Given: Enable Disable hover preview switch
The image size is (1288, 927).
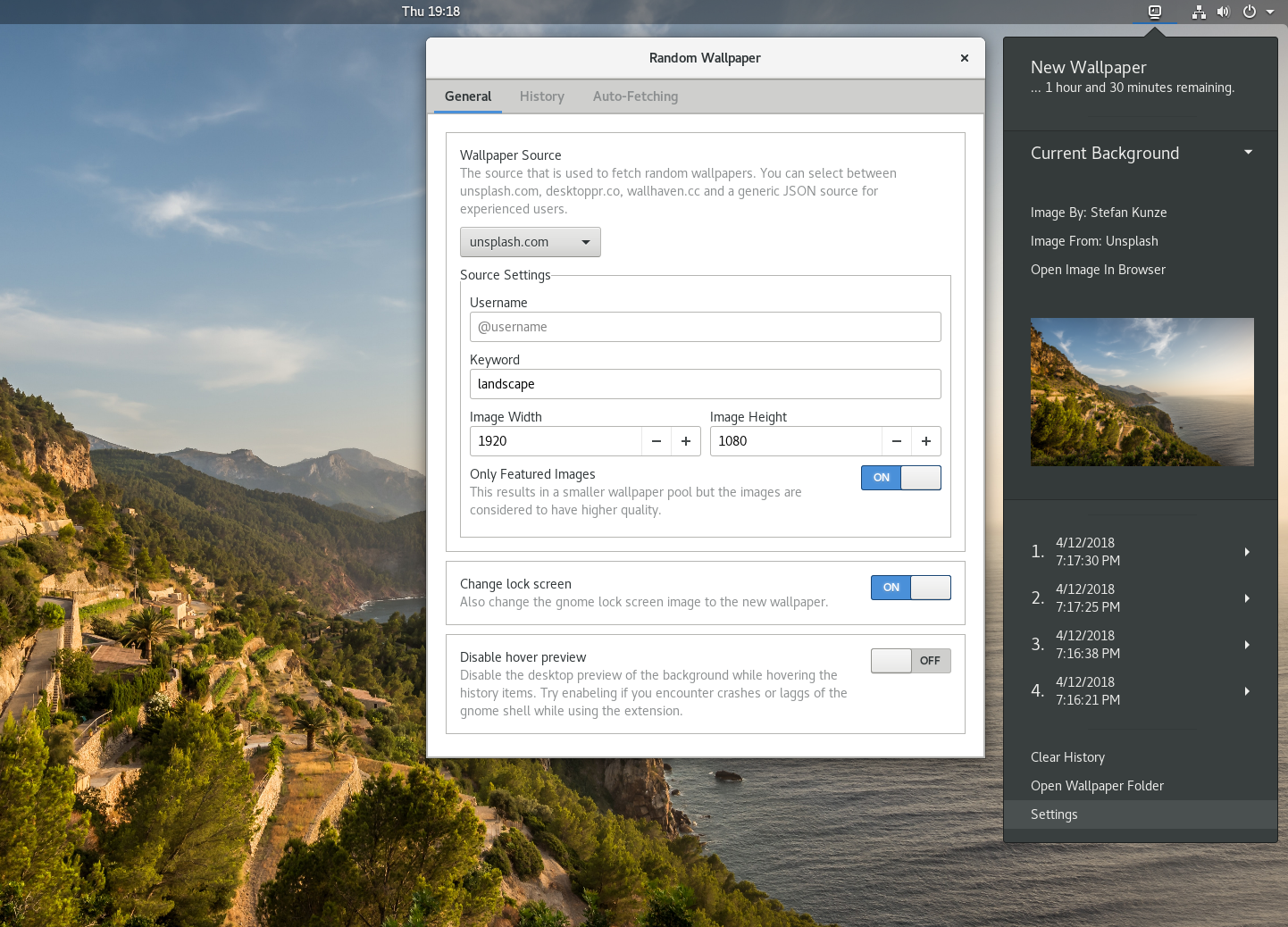Looking at the screenshot, I should [910, 661].
